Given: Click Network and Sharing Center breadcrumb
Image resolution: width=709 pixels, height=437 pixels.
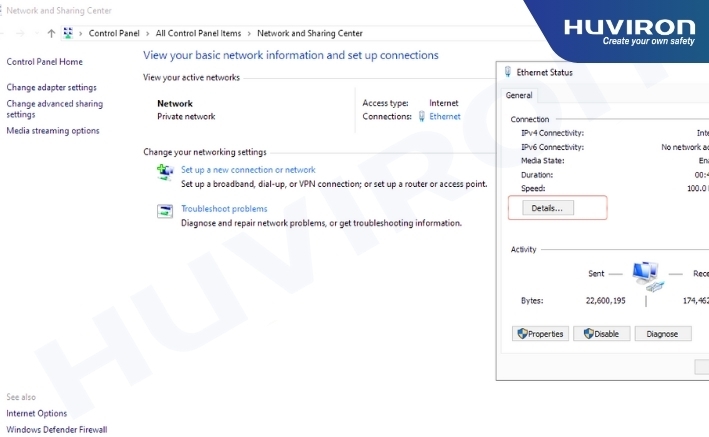Looking at the screenshot, I should [310, 33].
